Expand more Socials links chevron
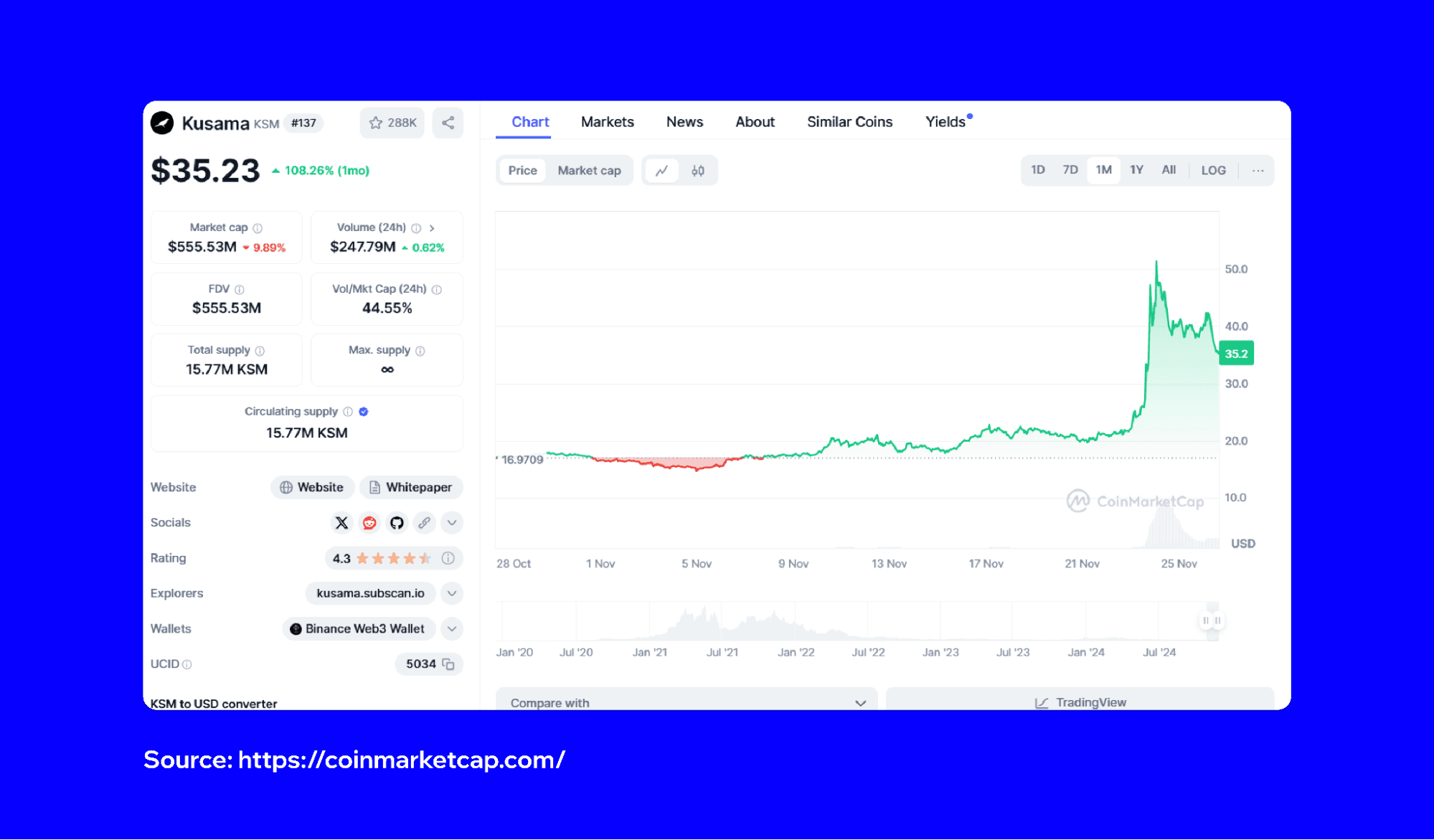The height and width of the screenshot is (840, 1434). (452, 523)
